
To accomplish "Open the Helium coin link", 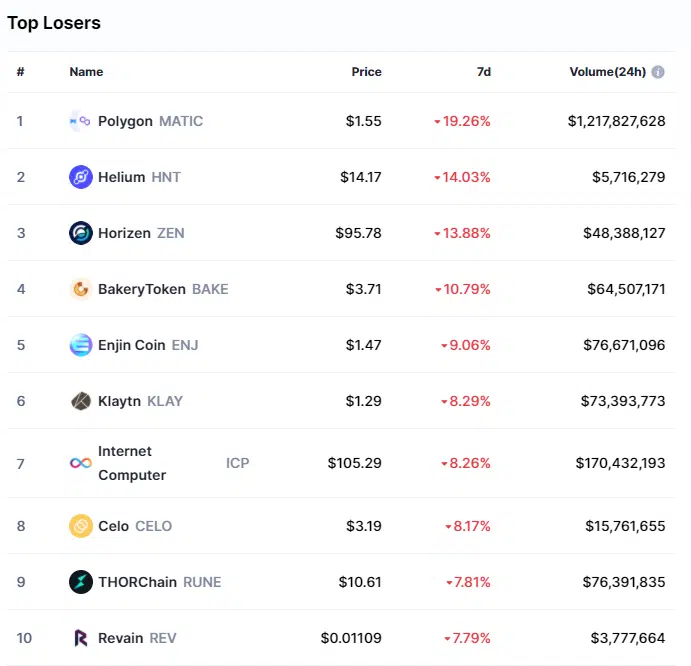I will [x=121, y=177].
